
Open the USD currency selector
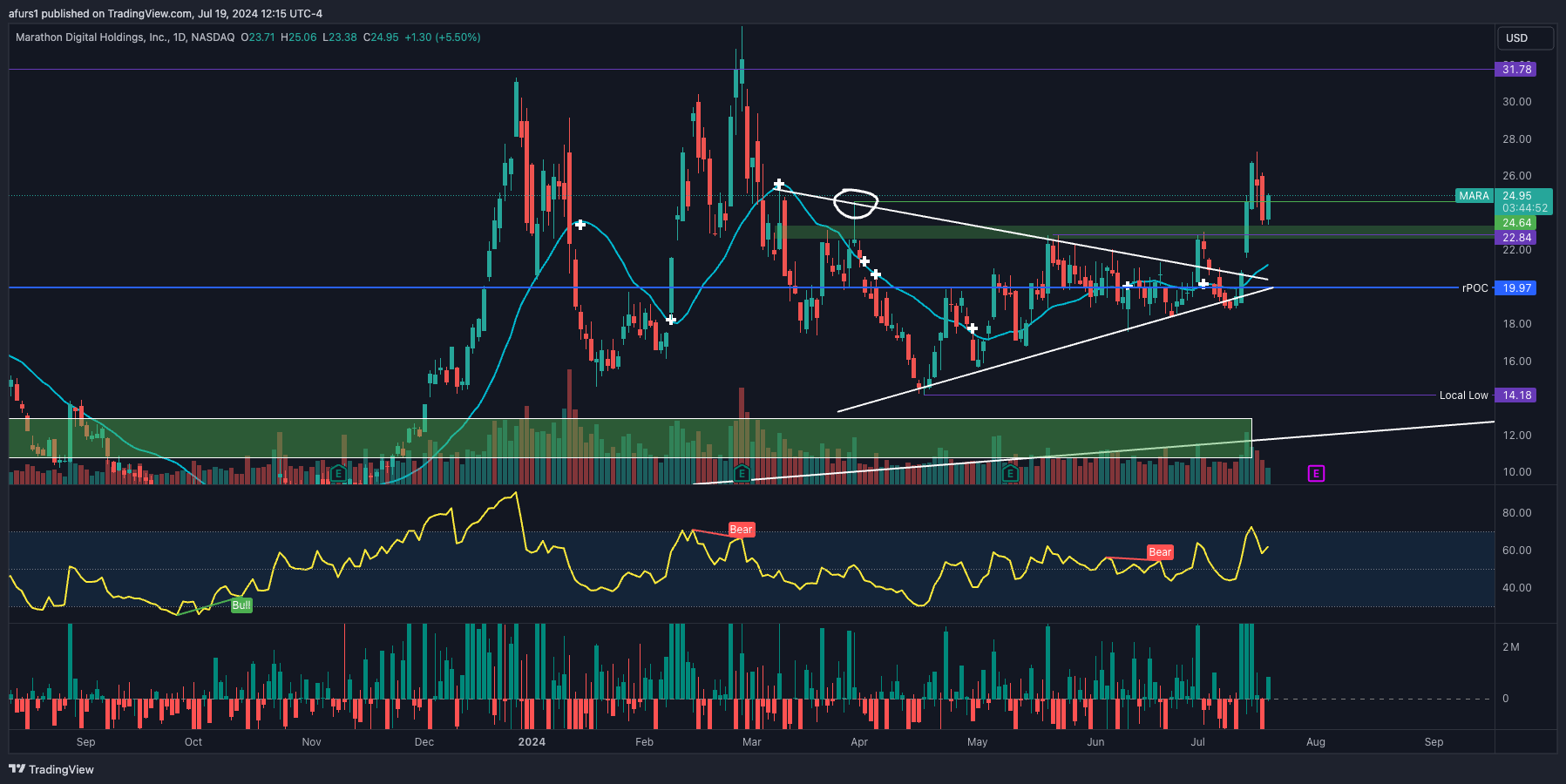pyautogui.click(x=1525, y=38)
